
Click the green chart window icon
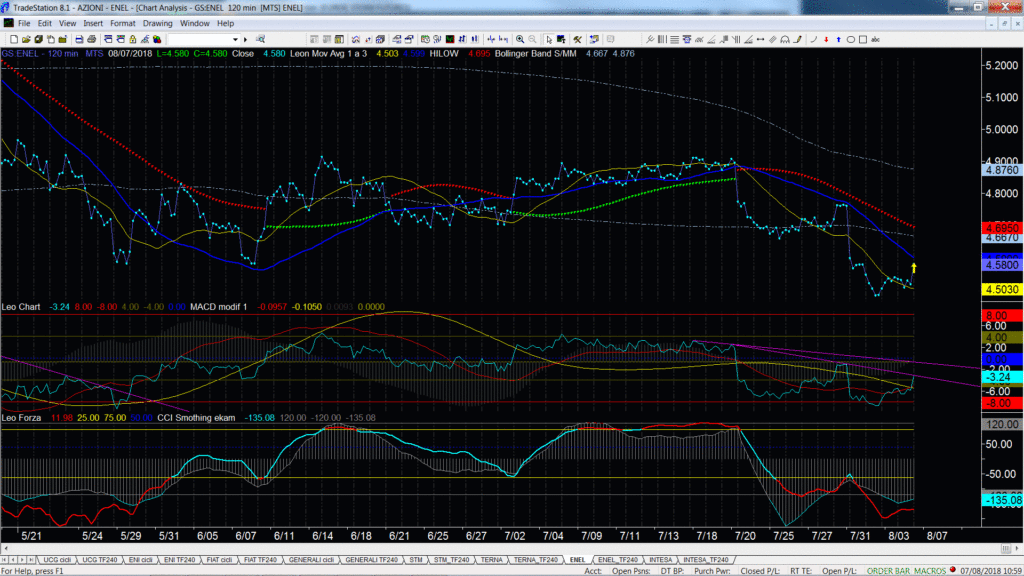[450, 39]
